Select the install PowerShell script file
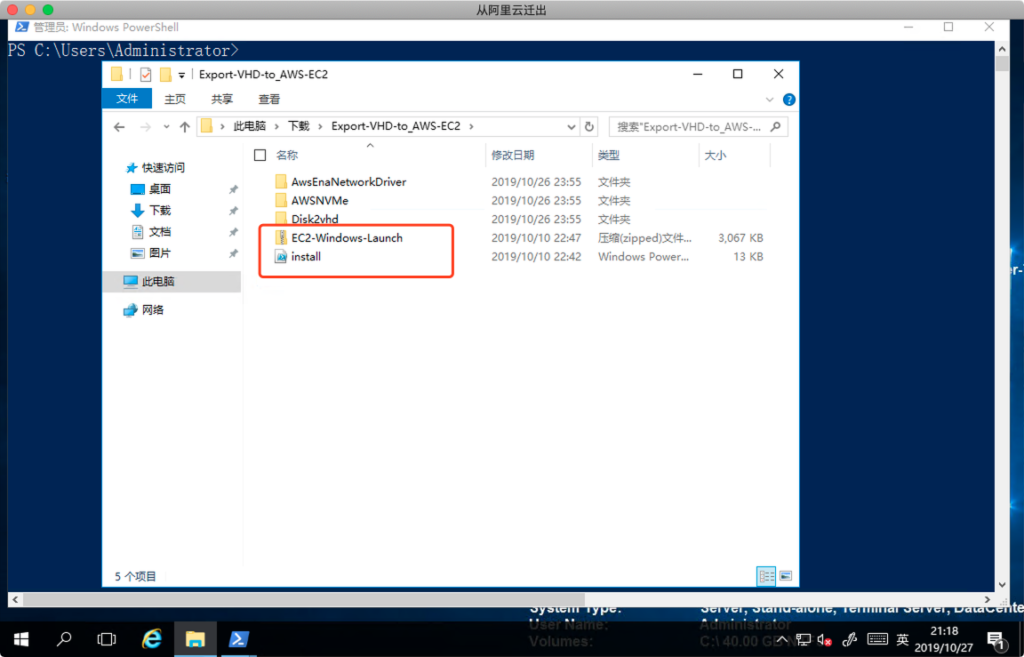The width and height of the screenshot is (1024, 657). [x=305, y=257]
